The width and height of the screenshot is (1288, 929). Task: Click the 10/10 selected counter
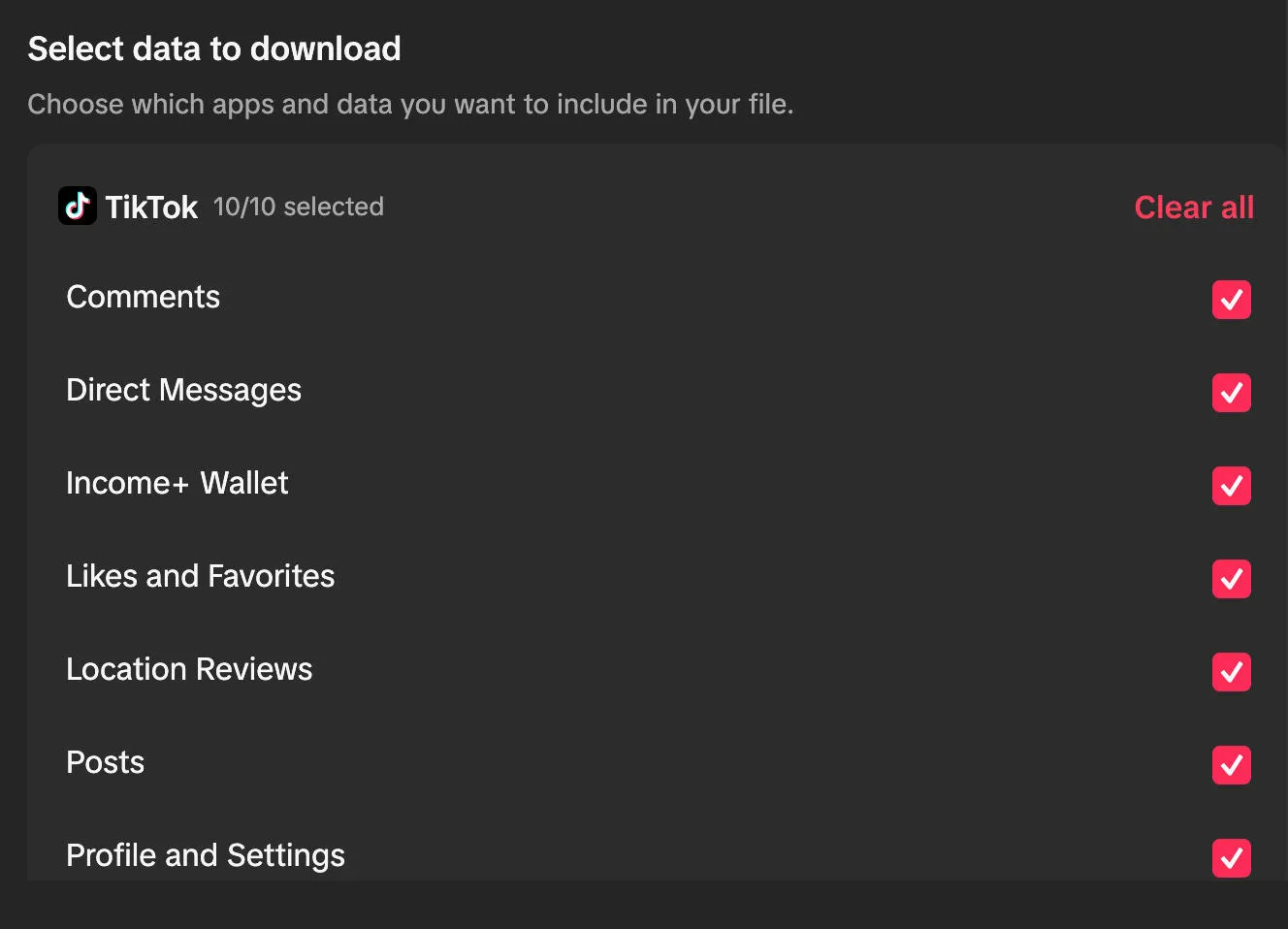pos(299,207)
